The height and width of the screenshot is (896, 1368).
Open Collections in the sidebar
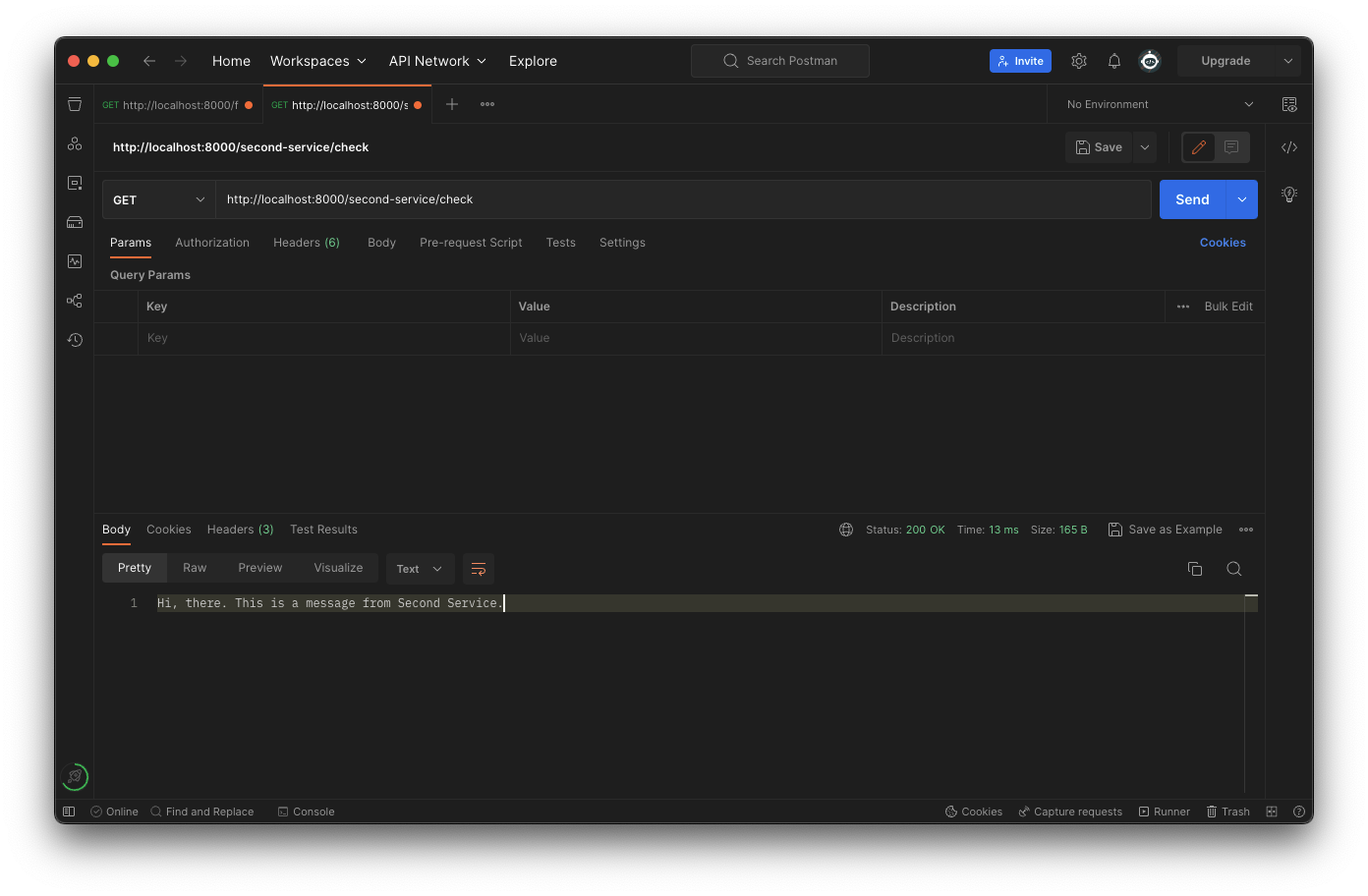click(x=75, y=104)
